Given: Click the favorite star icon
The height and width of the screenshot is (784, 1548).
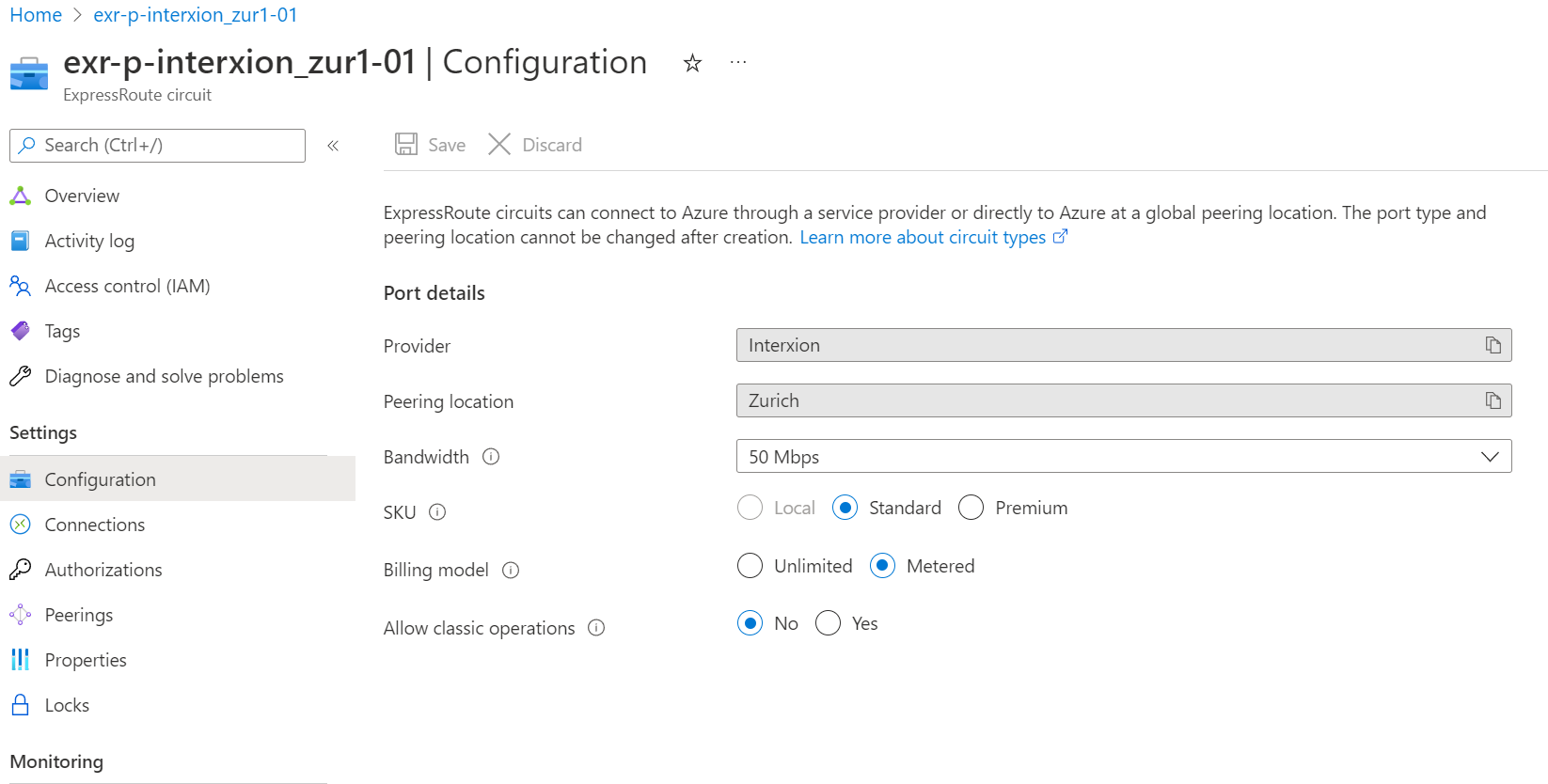Looking at the screenshot, I should (x=692, y=63).
